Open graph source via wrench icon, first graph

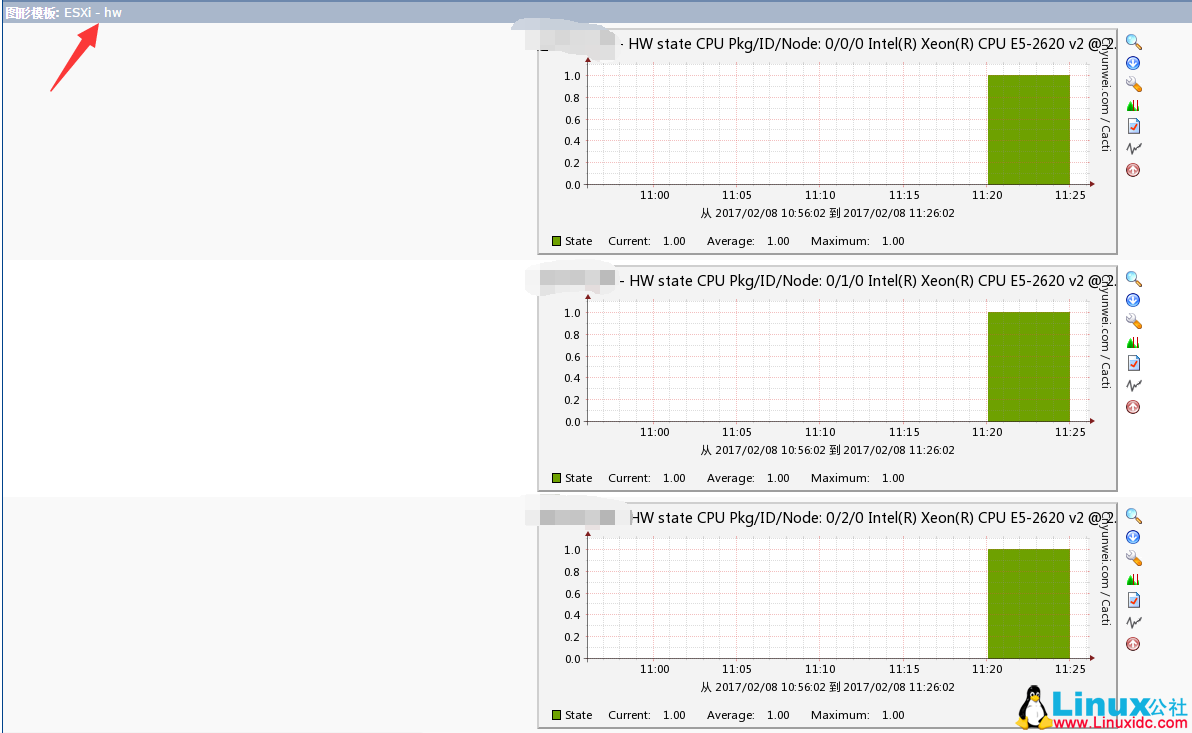pyautogui.click(x=1132, y=83)
